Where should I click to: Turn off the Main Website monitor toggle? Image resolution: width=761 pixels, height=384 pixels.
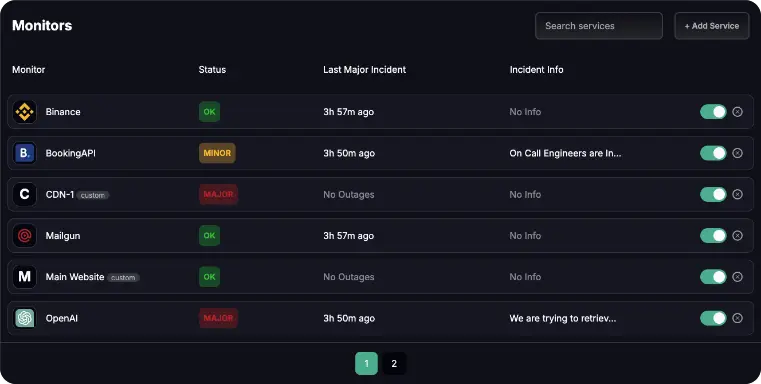[713, 277]
